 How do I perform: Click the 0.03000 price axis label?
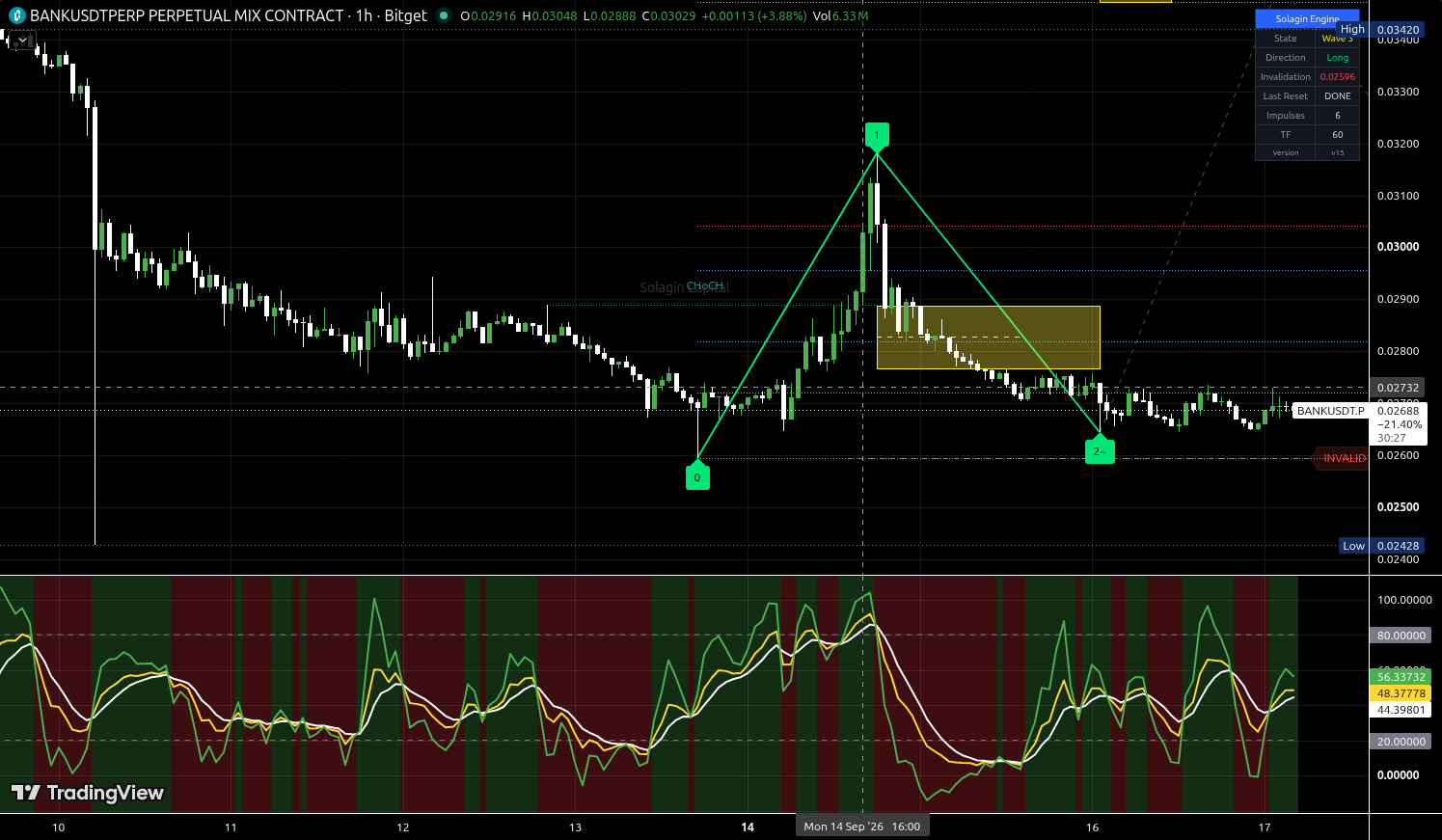1398,247
